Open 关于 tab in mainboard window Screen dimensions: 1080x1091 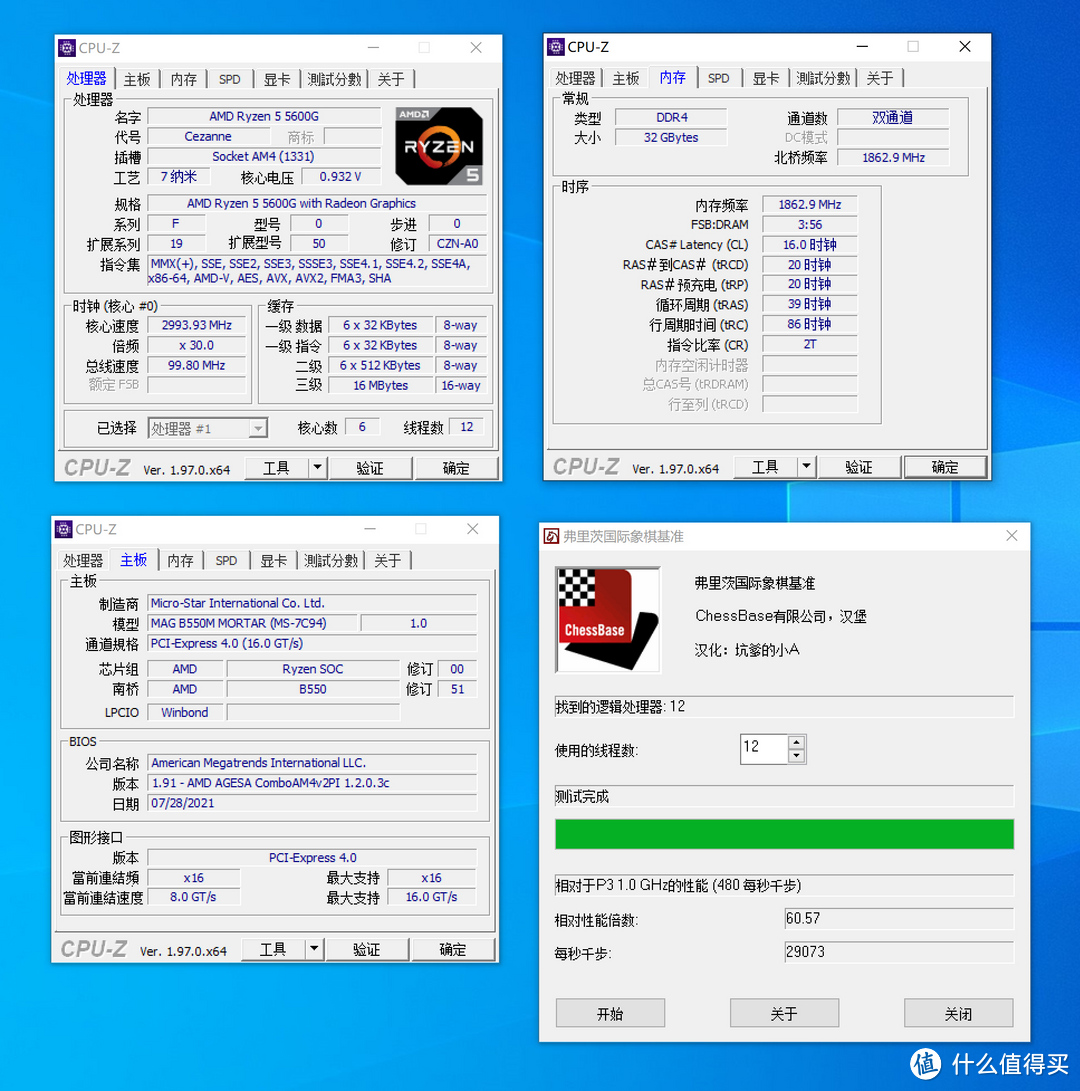[x=388, y=560]
